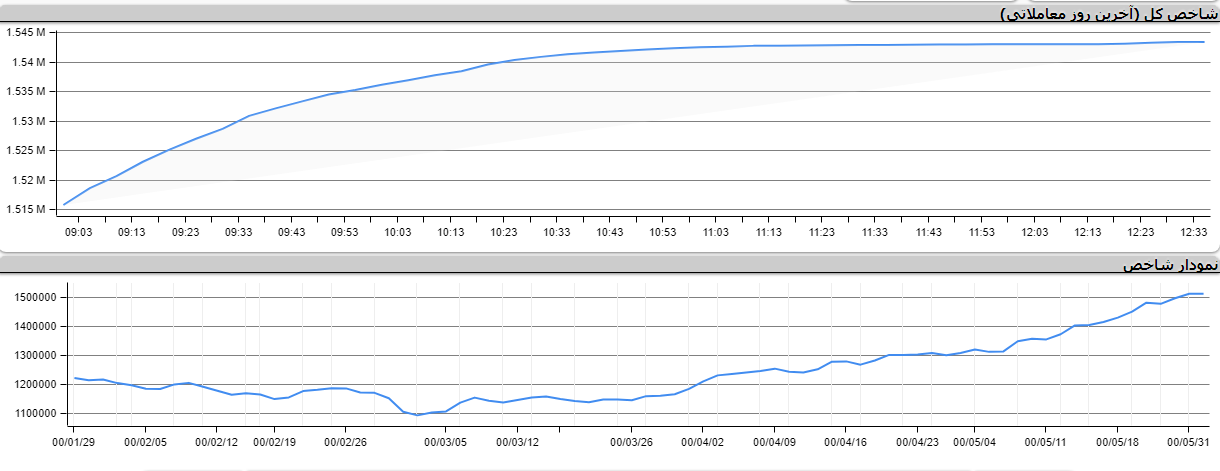
Task: Select the 00/03/05 date label
Action: pos(445,440)
